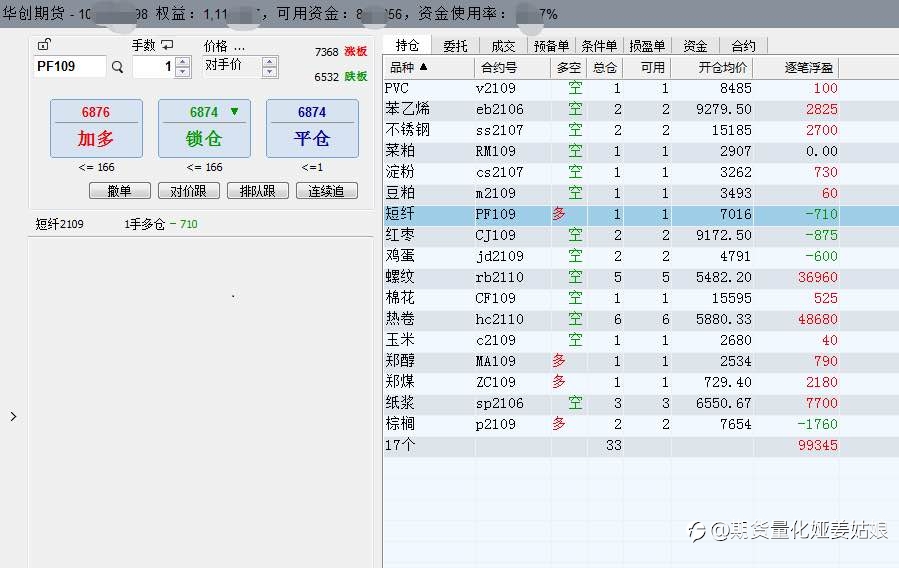This screenshot has height=568, width=899.
Task: Click the lock icon above contract field
Action: point(44,44)
